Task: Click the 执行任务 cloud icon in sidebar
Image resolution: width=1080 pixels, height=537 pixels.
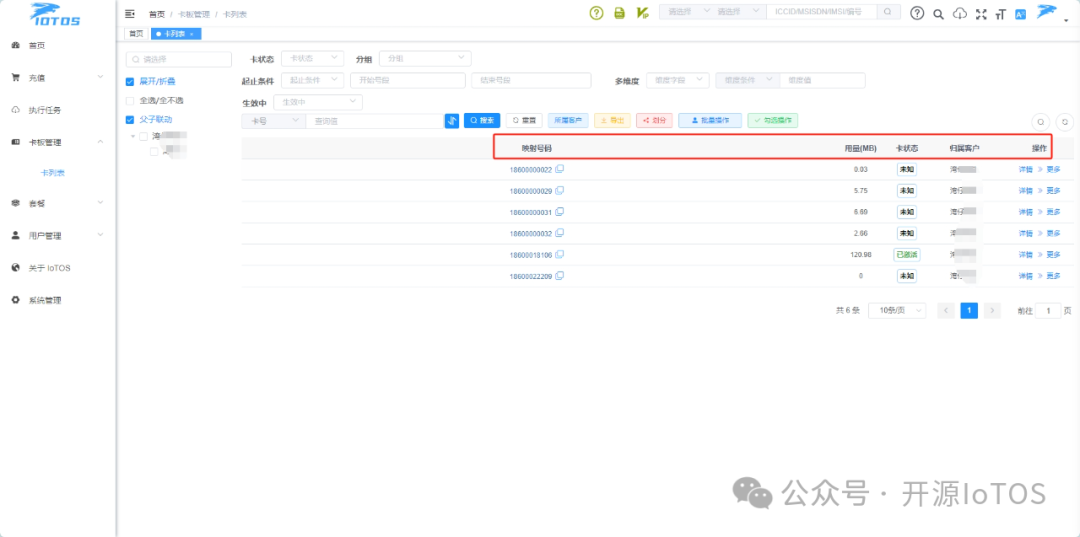Action: pyautogui.click(x=16, y=110)
